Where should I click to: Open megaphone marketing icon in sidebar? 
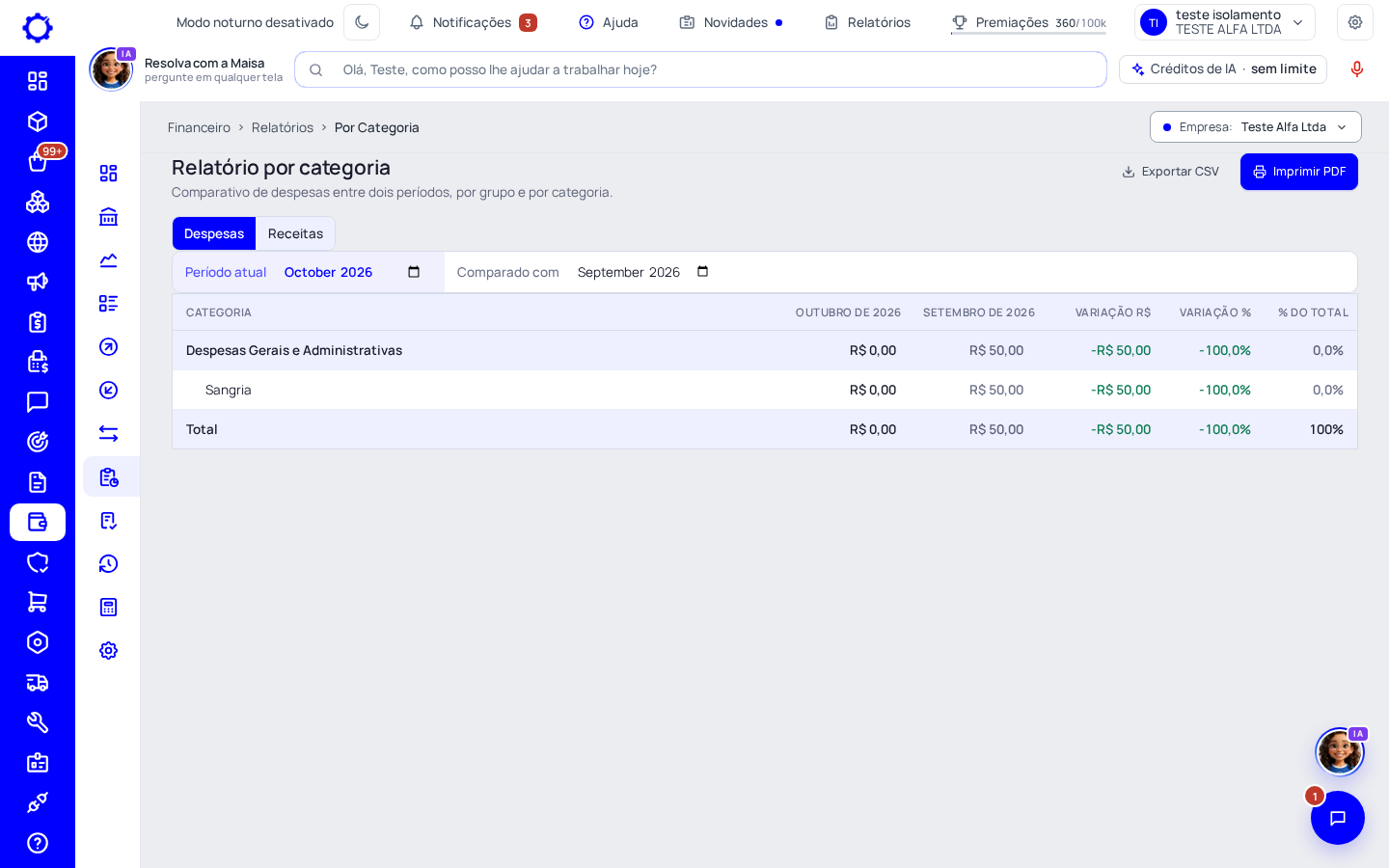pos(38,282)
